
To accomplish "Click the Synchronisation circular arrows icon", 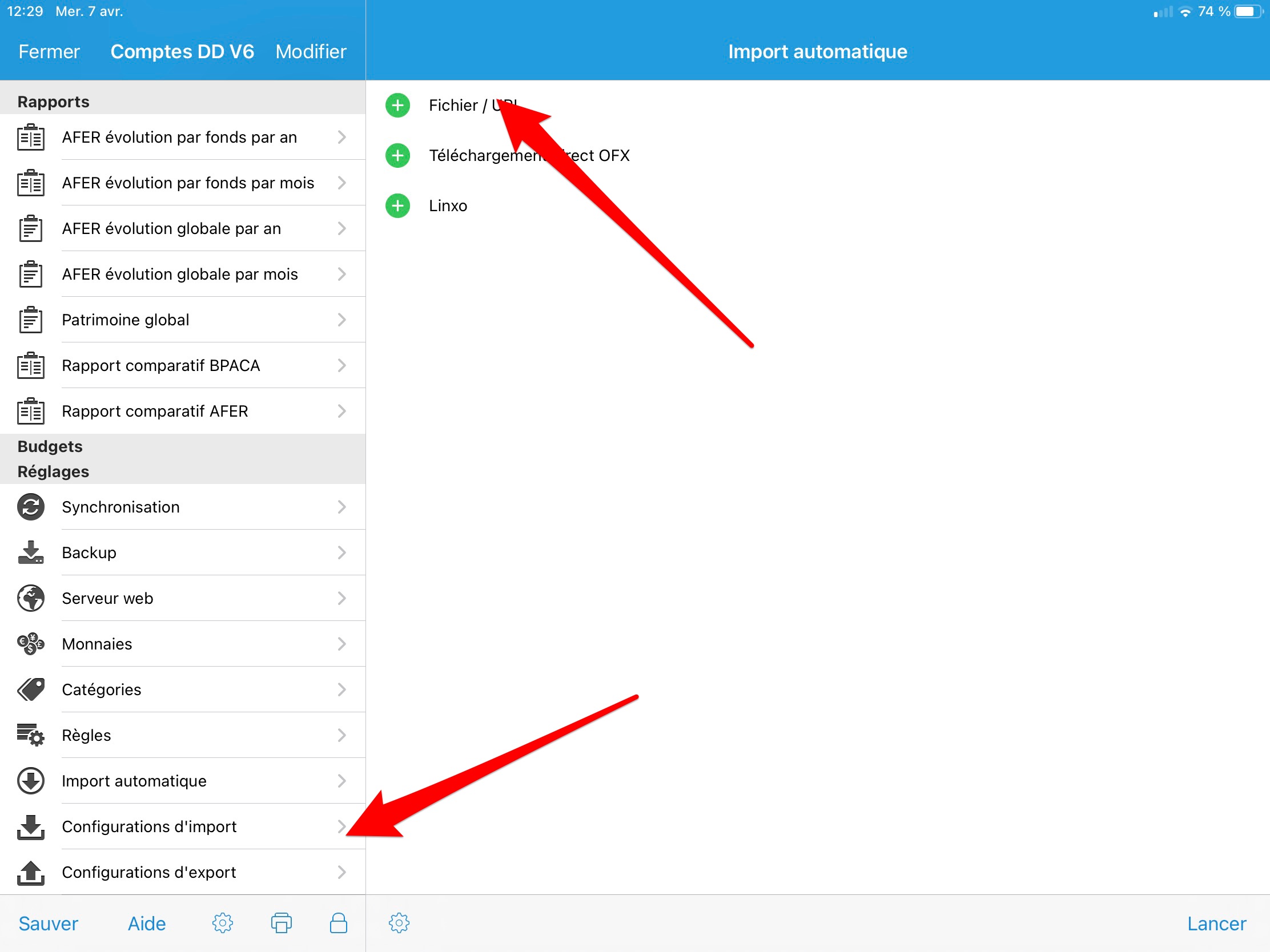I will pos(30,507).
